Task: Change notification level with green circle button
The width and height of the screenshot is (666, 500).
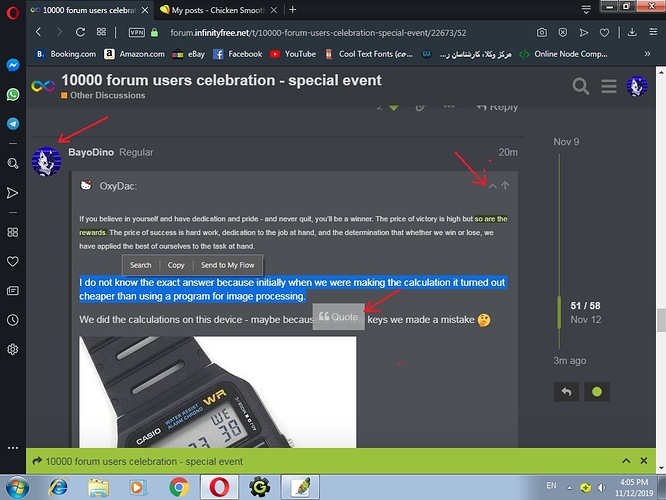Action: (597, 392)
